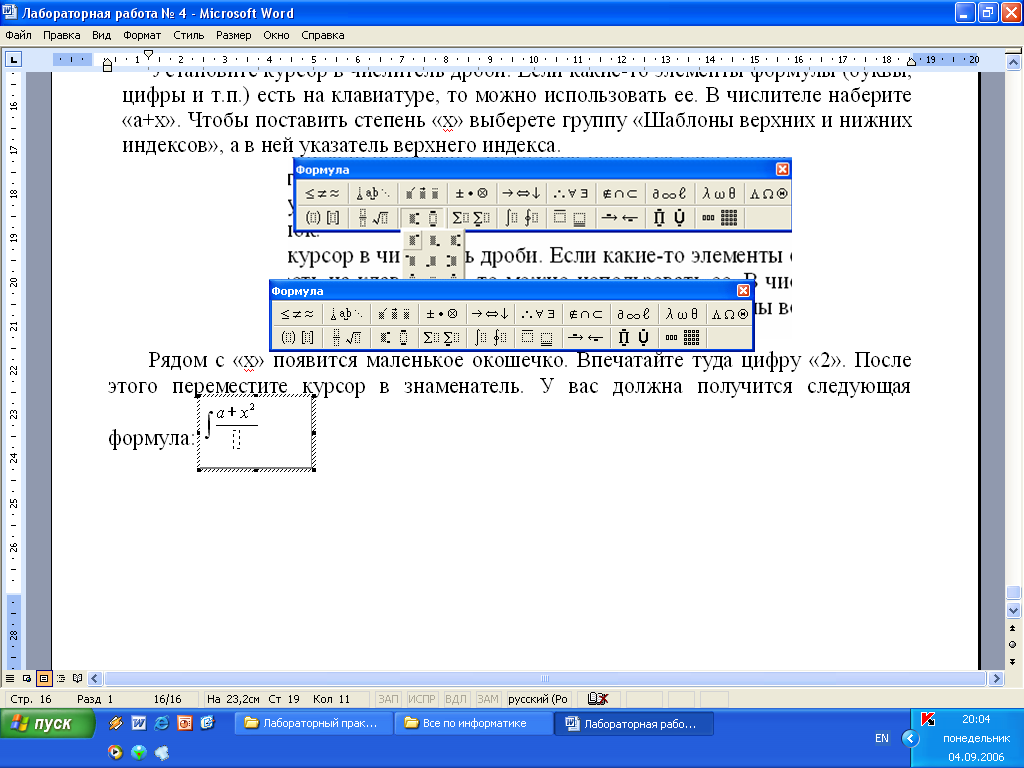Image resolution: width=1024 pixels, height=768 pixels.
Task: Open the Вид menu
Action: pyautogui.click(x=101, y=35)
